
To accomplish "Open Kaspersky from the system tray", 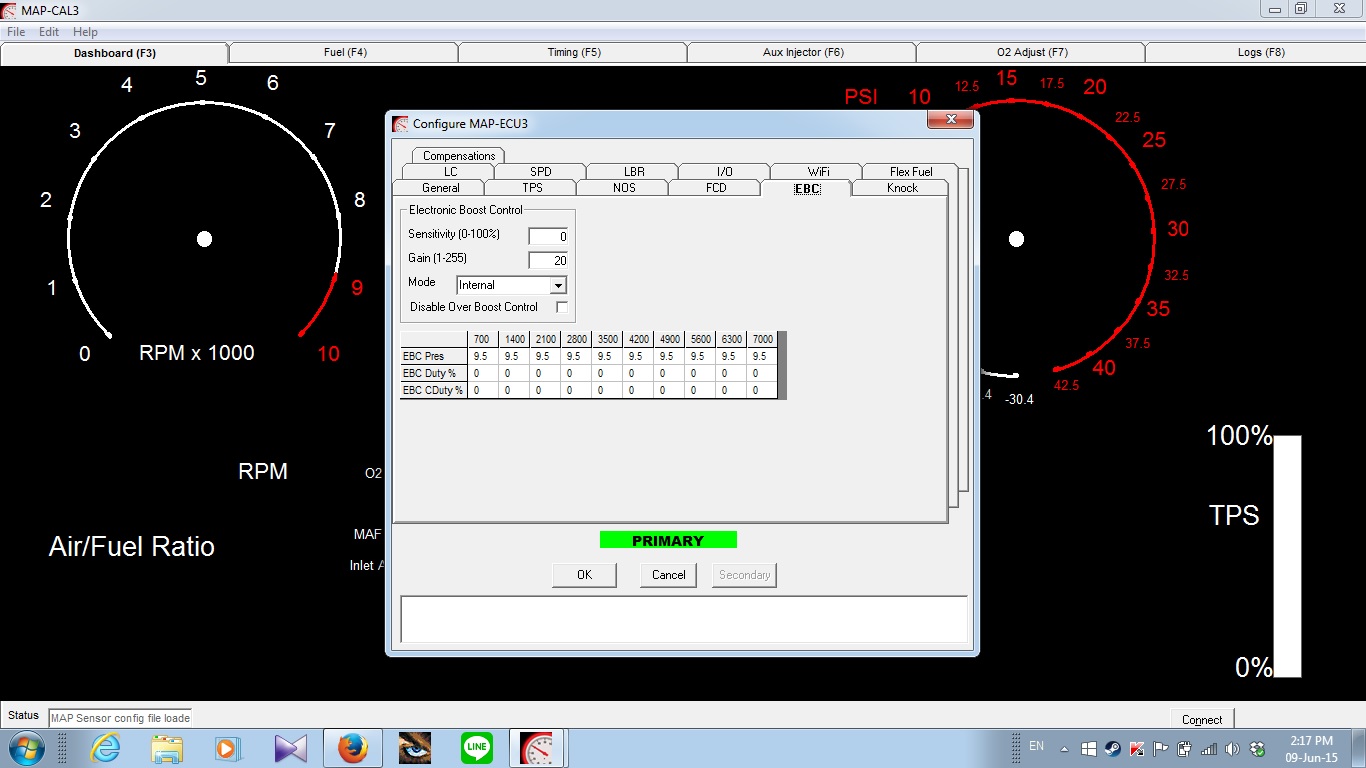I will tap(1136, 748).
